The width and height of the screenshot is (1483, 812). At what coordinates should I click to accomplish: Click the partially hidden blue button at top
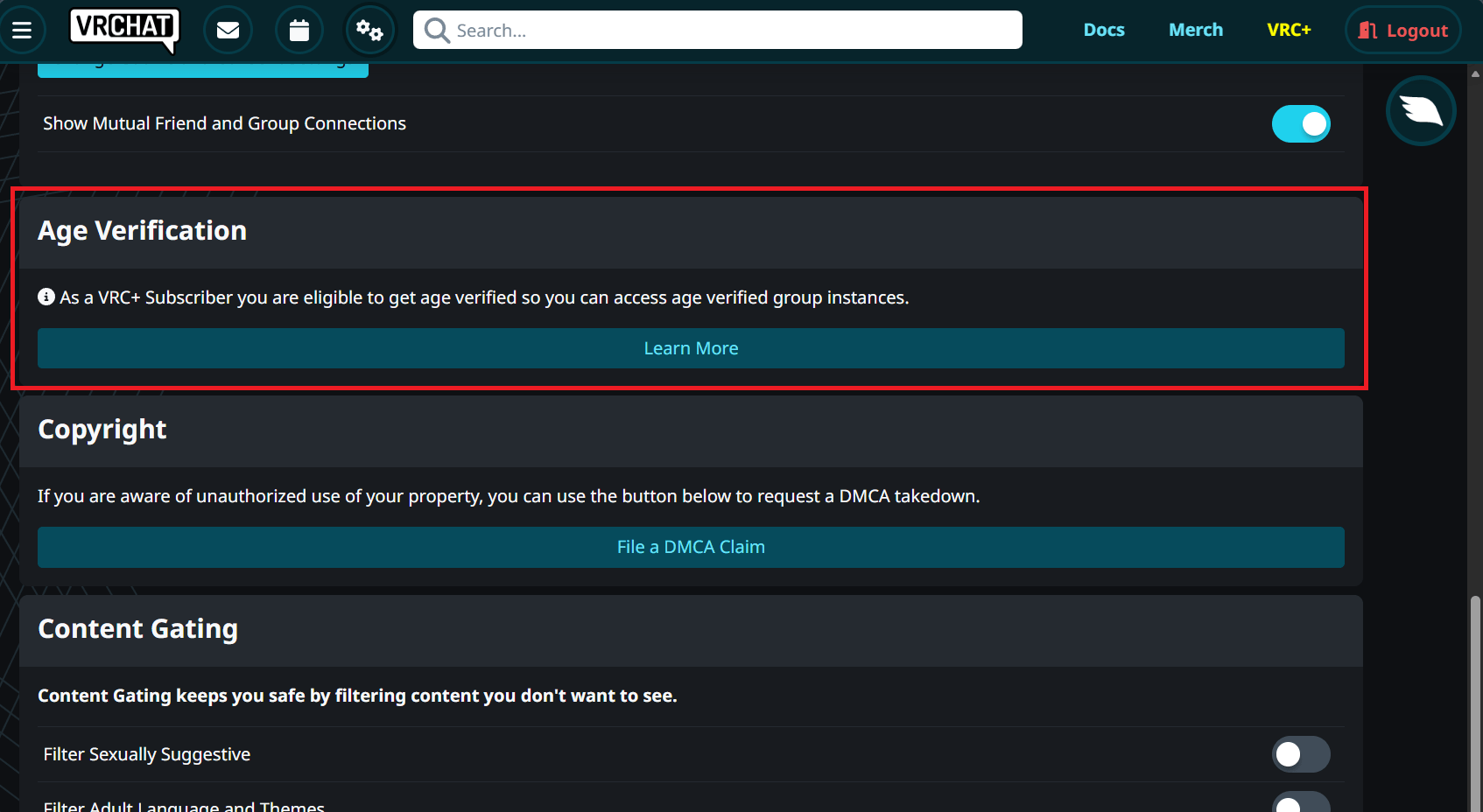(203, 70)
